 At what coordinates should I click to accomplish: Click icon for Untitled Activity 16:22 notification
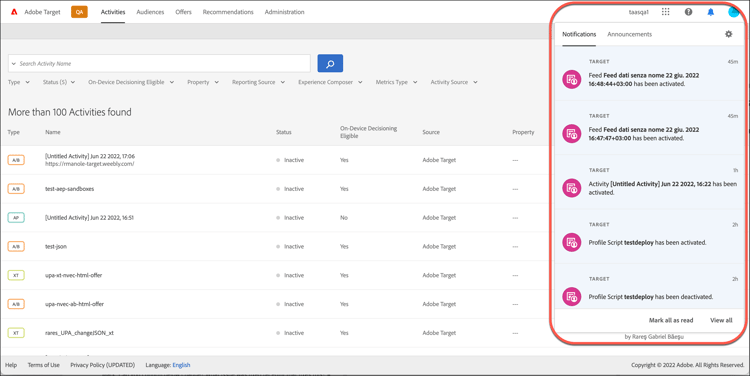click(x=572, y=188)
